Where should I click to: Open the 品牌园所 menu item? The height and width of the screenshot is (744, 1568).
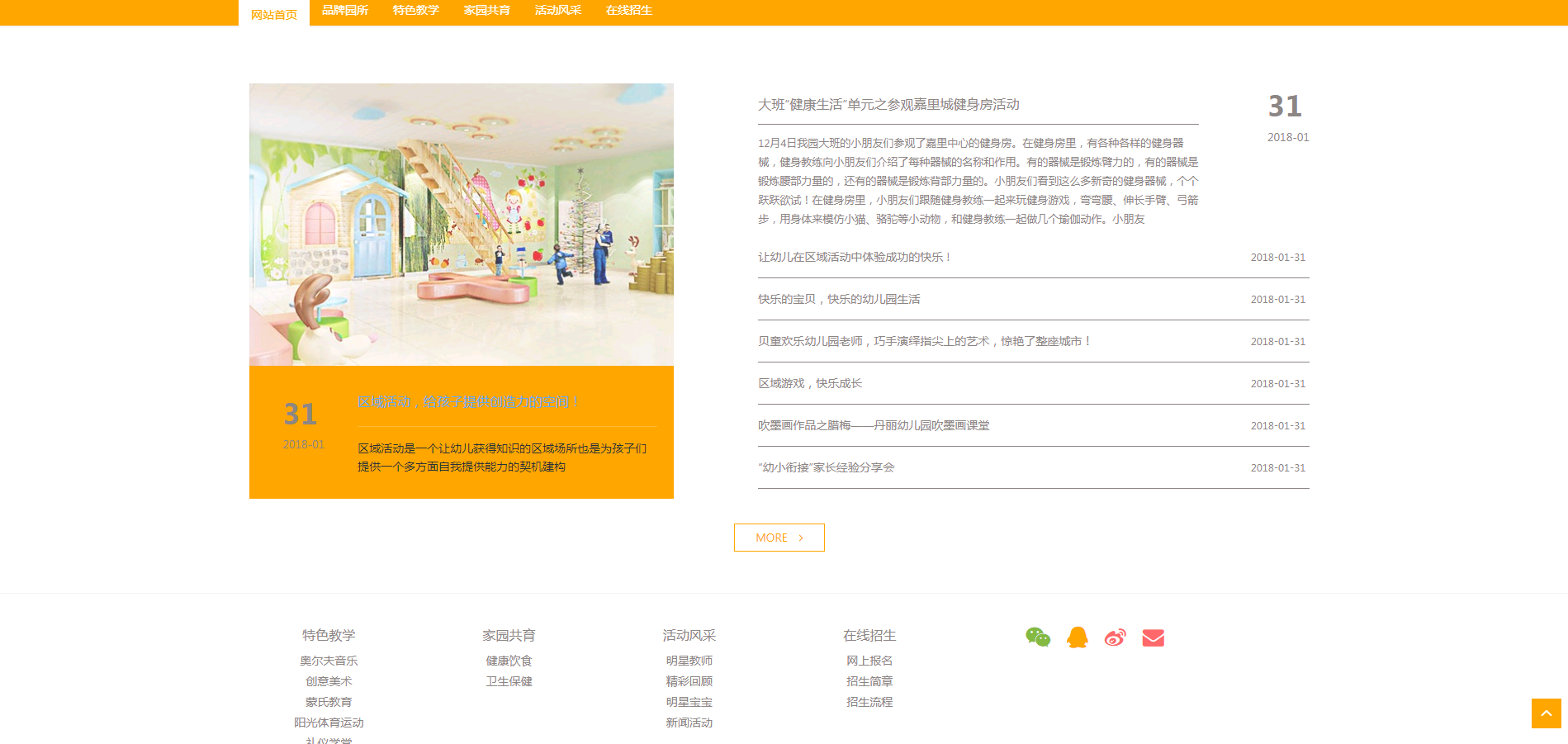344,11
